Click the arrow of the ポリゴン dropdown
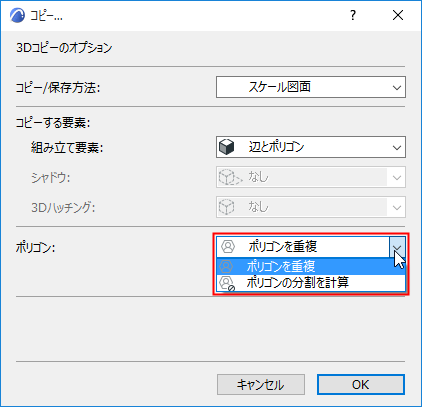Screen dimensions: 422x407 [x=397, y=247]
